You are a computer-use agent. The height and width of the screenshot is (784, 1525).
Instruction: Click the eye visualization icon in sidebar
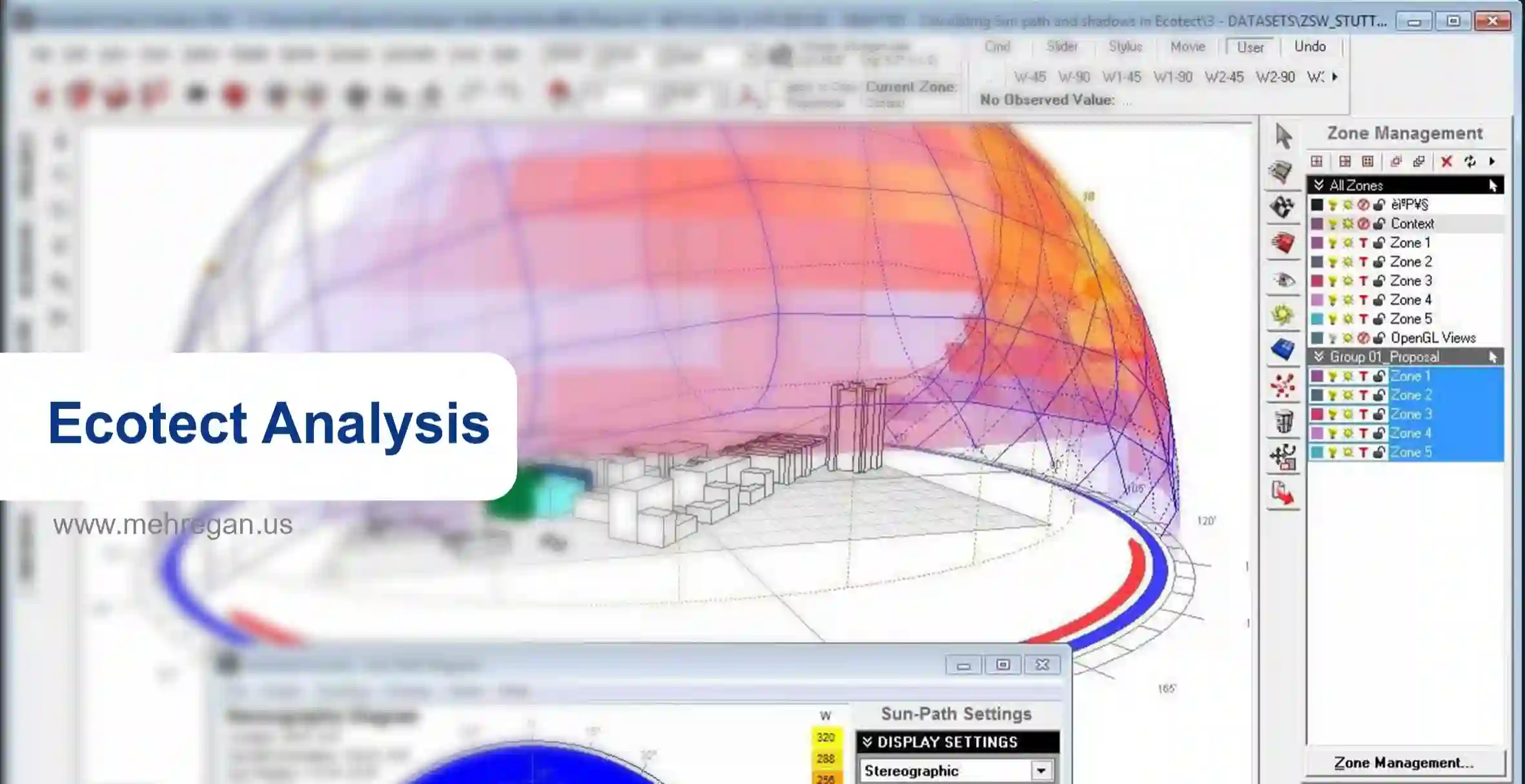(x=1284, y=280)
